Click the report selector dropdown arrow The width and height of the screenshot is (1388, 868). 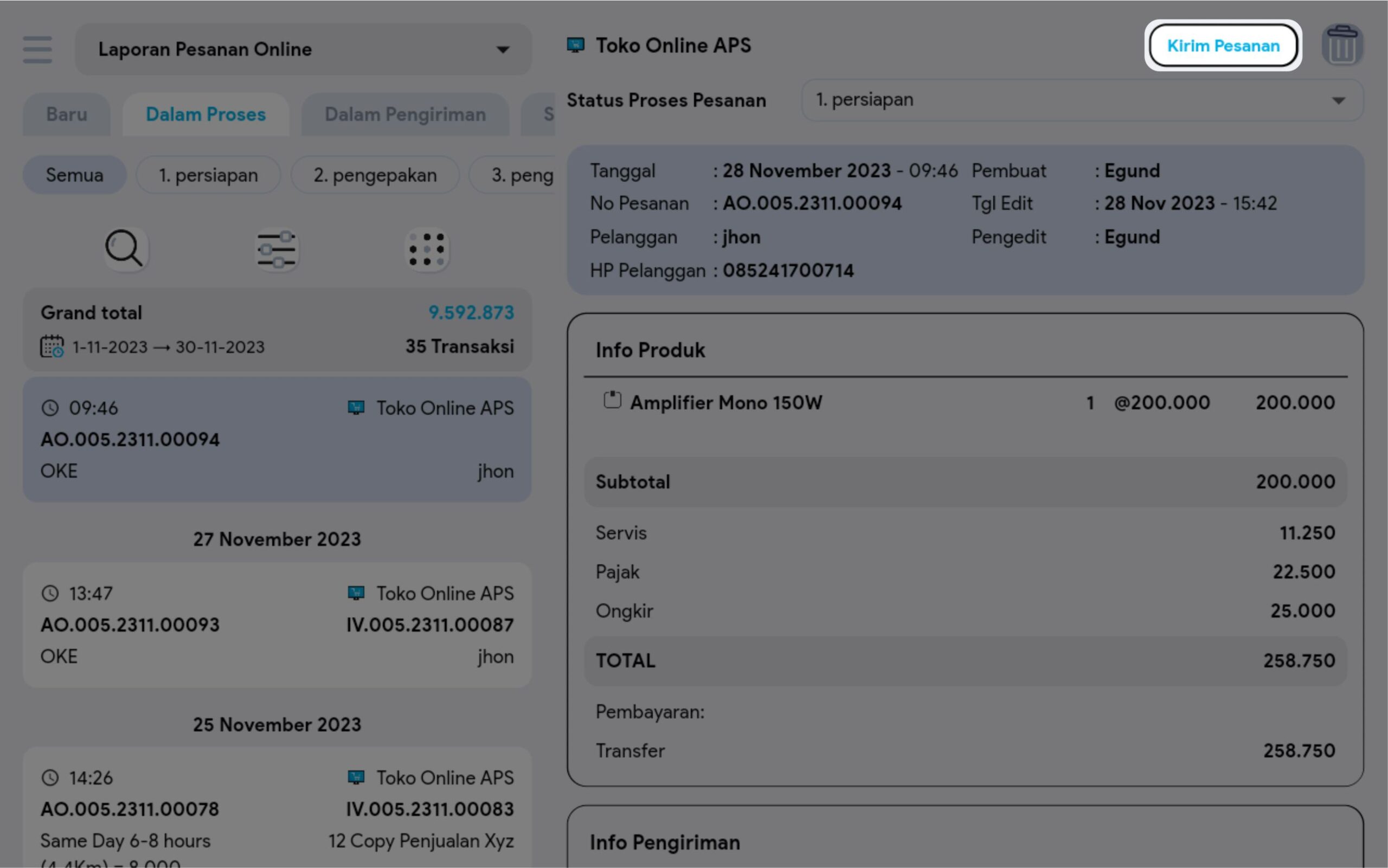coord(503,50)
